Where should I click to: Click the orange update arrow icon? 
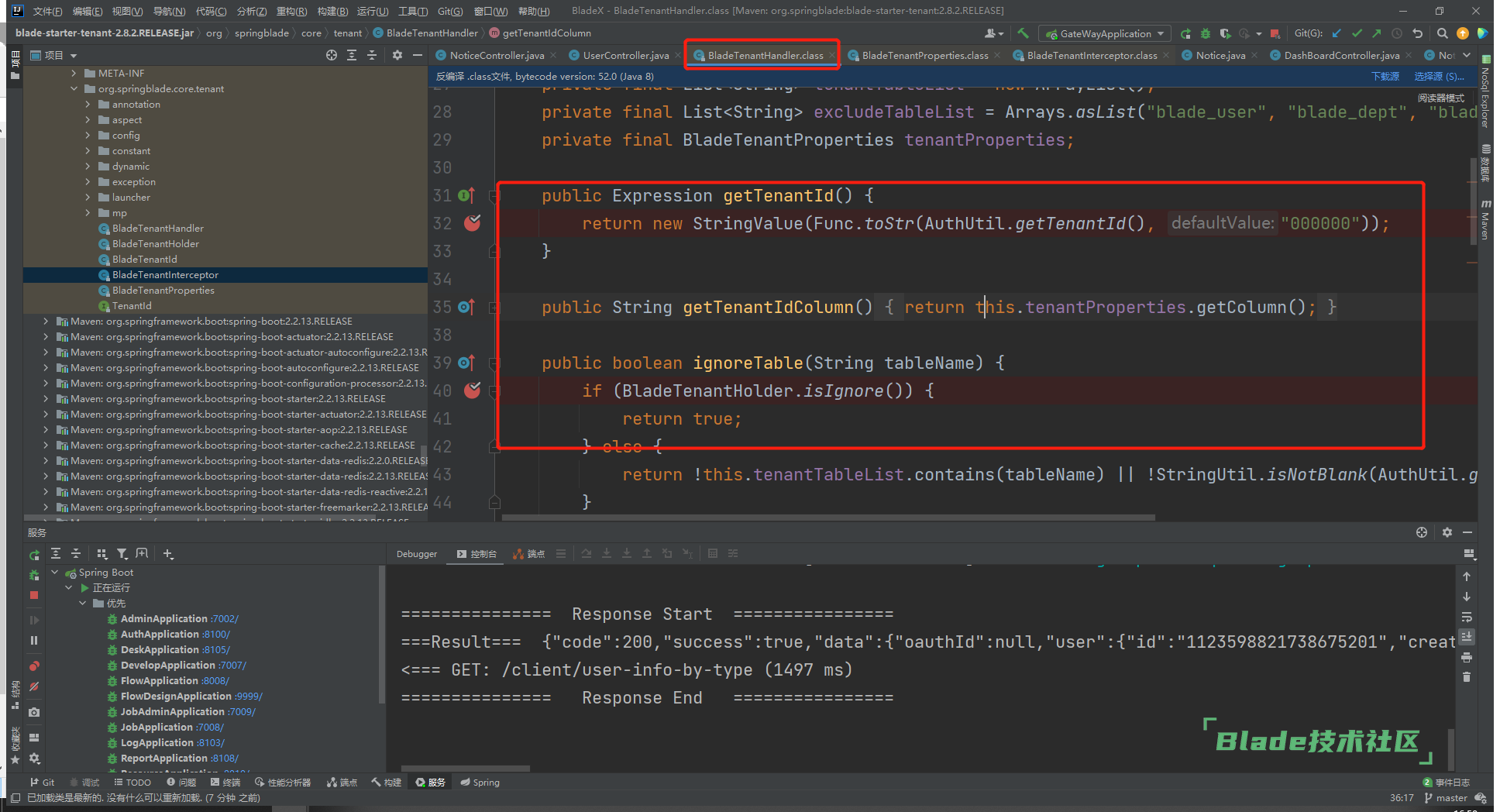click(x=1462, y=33)
